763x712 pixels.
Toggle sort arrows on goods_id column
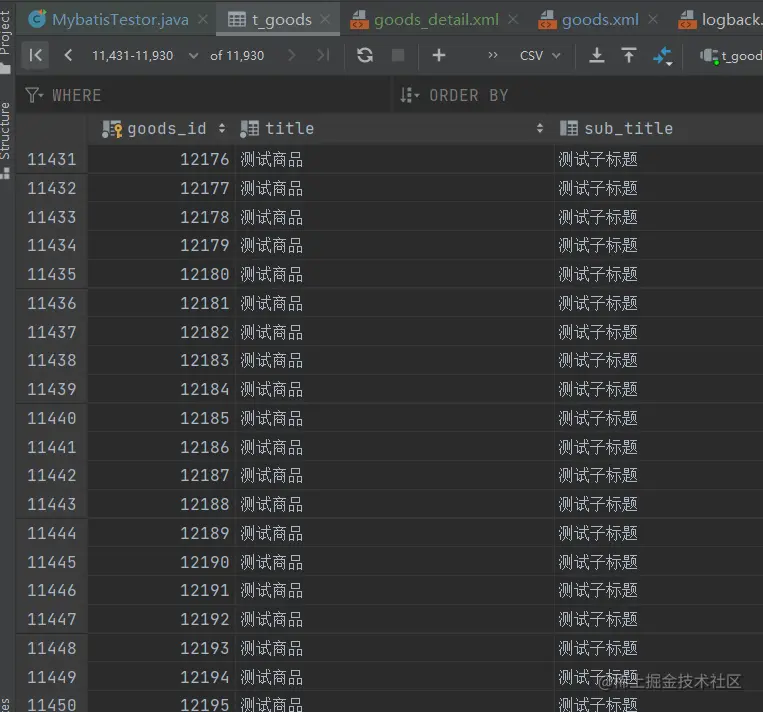point(222,128)
